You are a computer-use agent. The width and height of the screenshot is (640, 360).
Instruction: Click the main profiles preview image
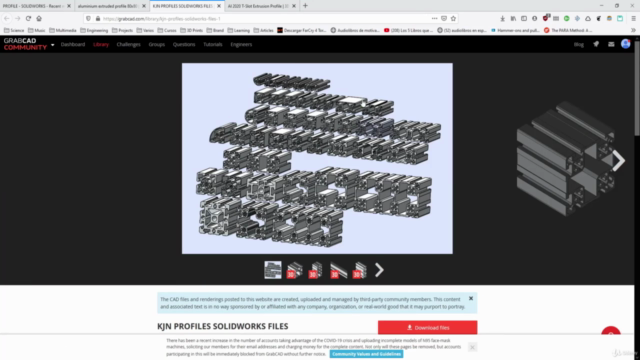[x=317, y=158]
